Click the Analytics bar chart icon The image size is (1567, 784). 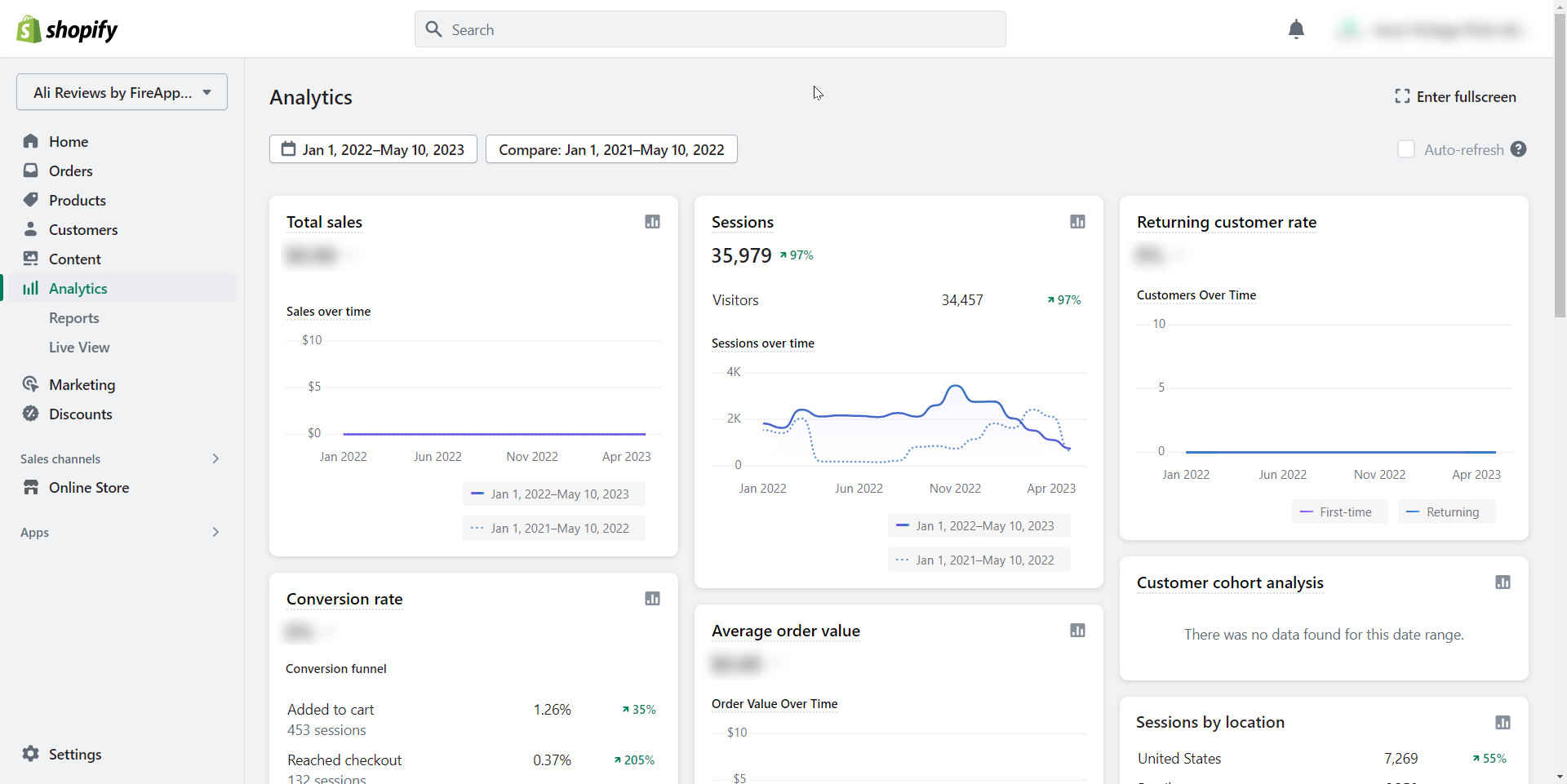tap(31, 288)
